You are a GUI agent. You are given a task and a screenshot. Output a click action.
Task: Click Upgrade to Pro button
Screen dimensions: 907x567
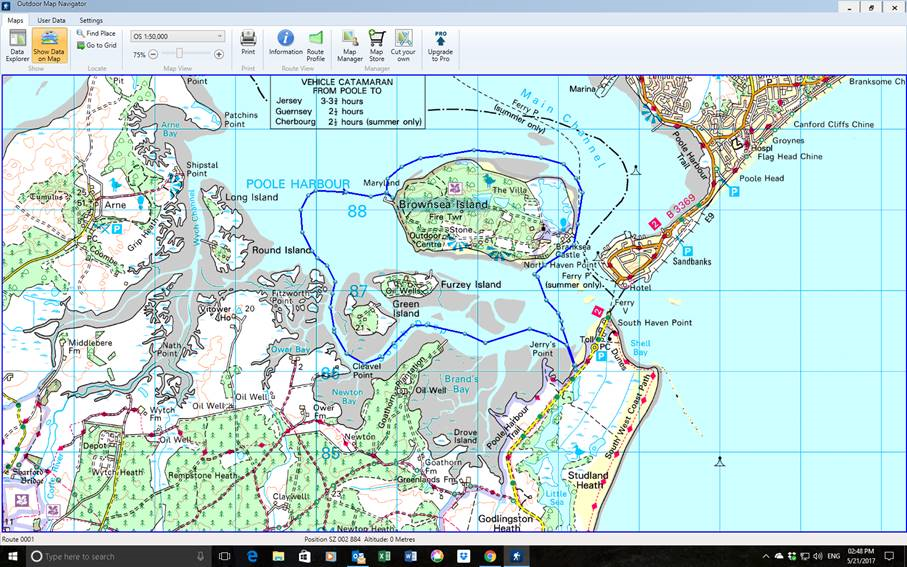click(440, 45)
